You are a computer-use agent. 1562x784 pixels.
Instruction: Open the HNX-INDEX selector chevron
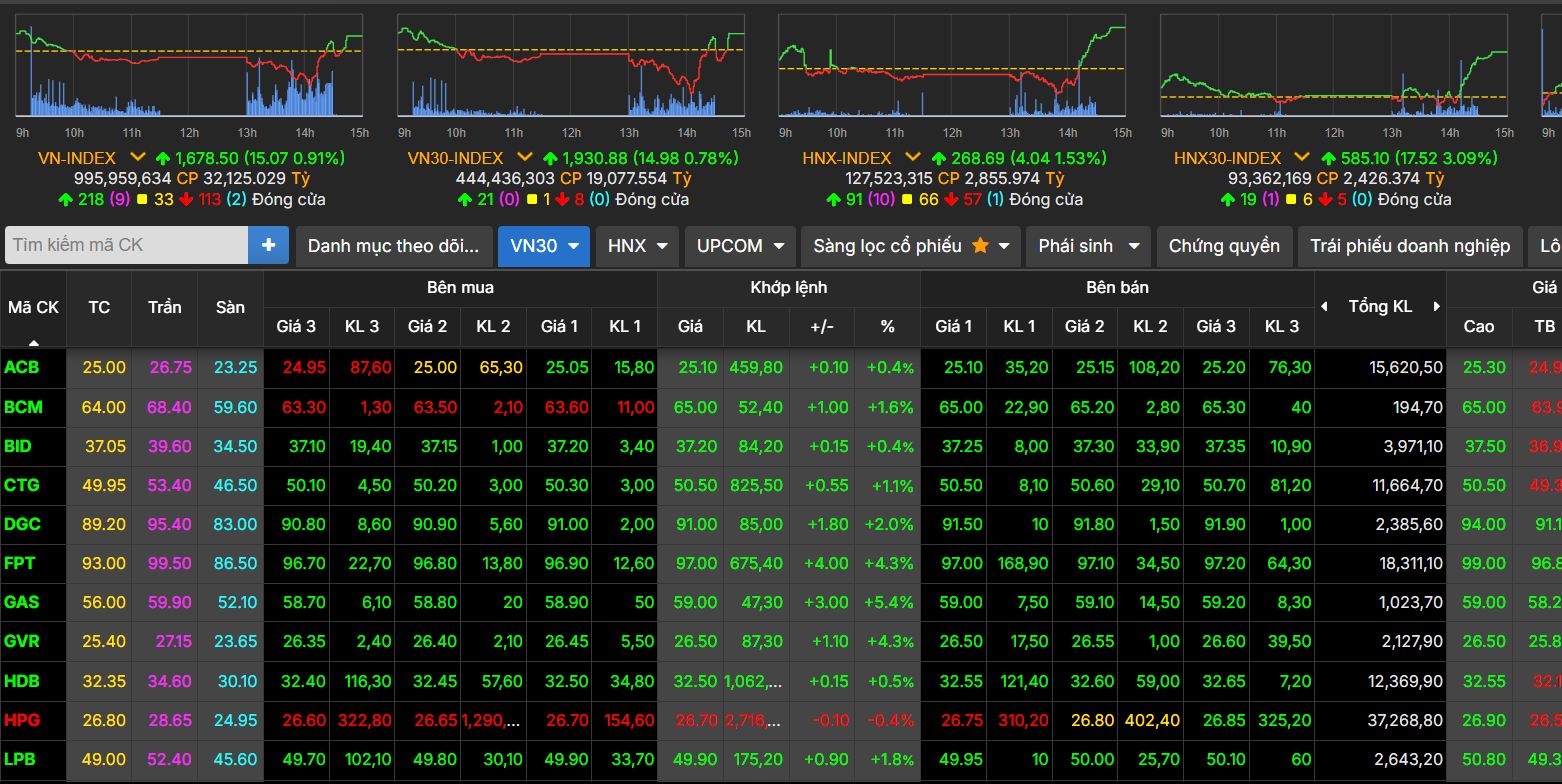[x=912, y=158]
